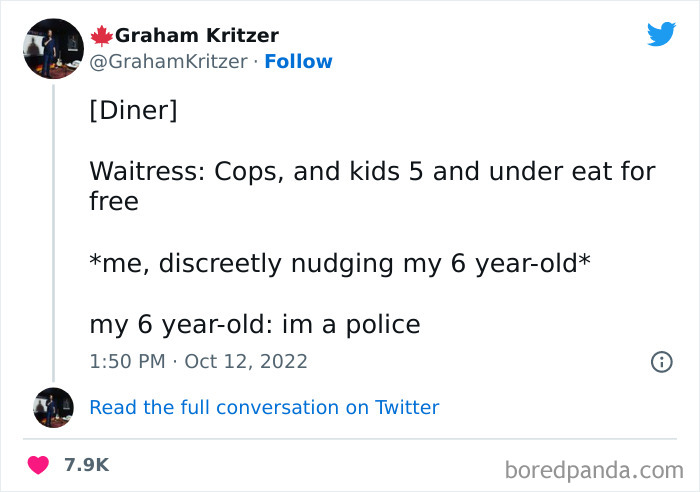Screen dimensions: 700x492
Task: Click the "[Diner]" line of the tweet
Action: pyautogui.click(x=133, y=109)
